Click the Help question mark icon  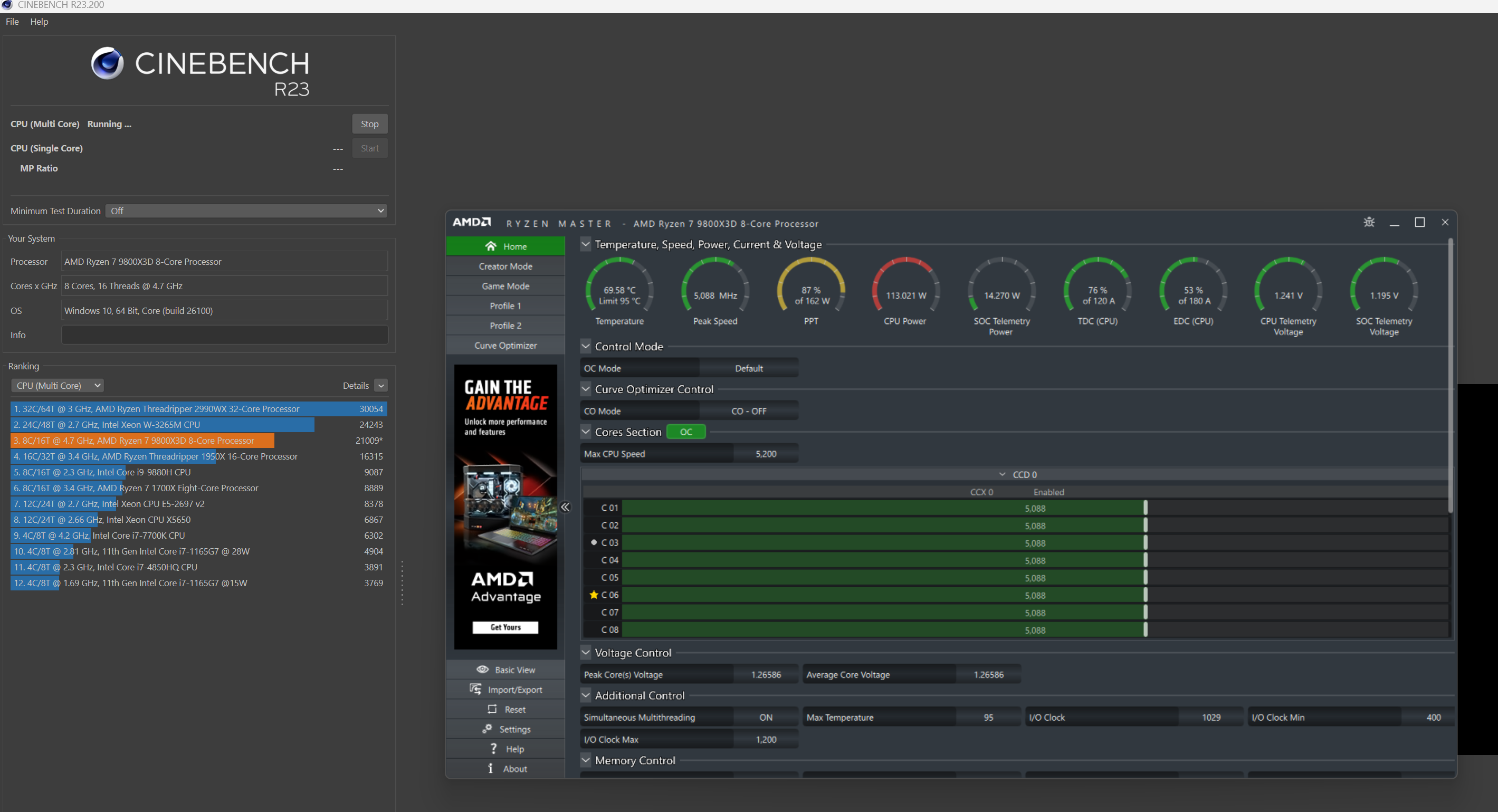(x=494, y=748)
